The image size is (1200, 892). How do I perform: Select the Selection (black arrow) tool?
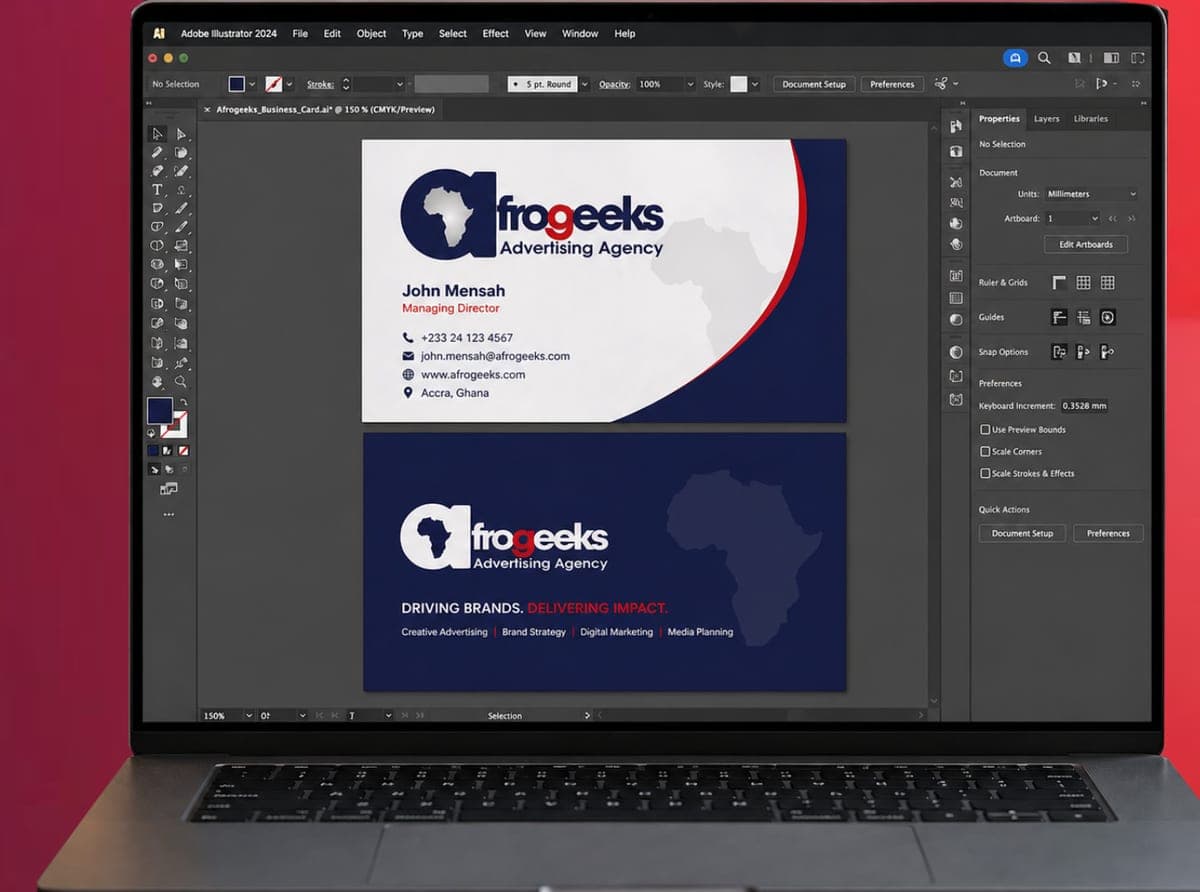(x=157, y=134)
